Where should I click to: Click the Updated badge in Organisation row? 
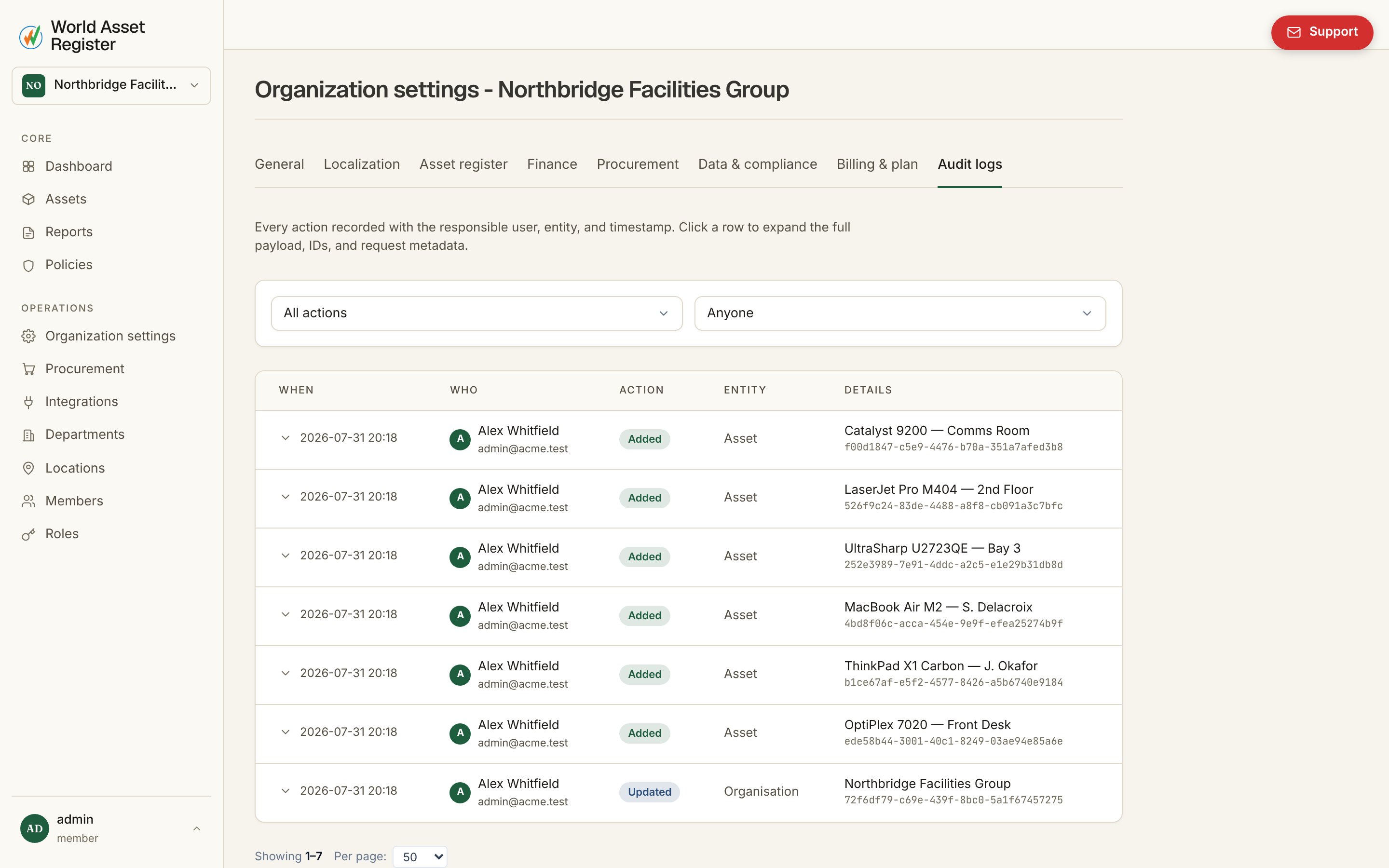click(x=649, y=792)
